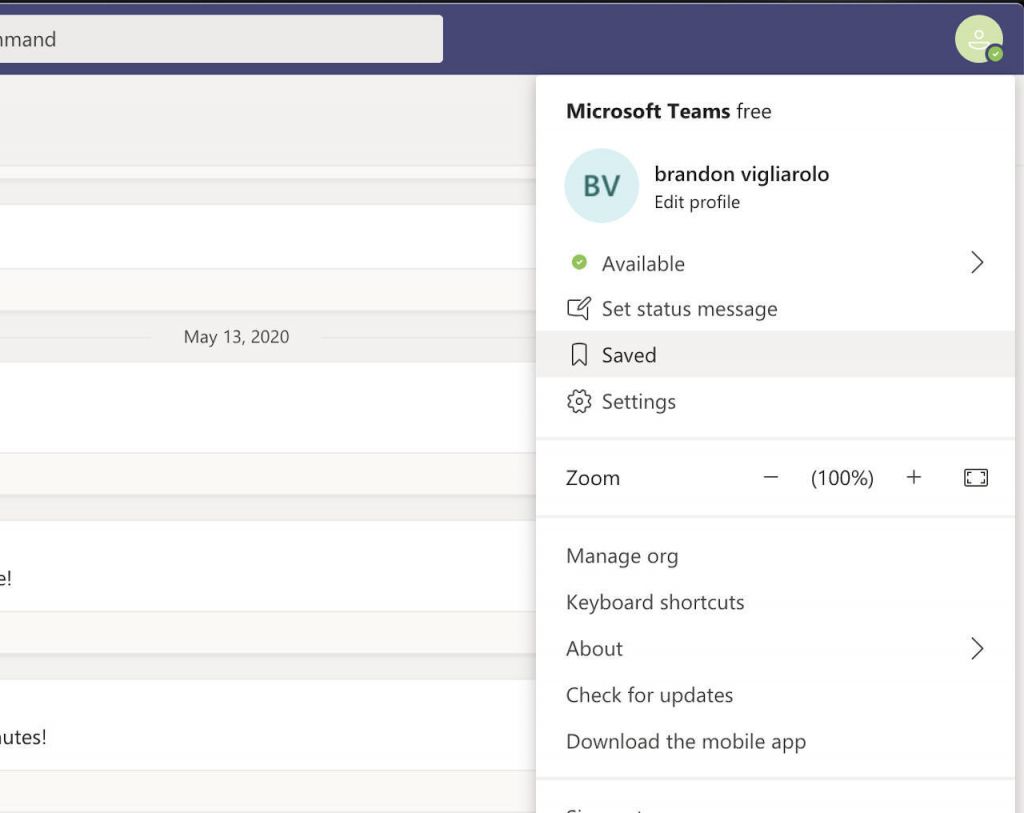Open the Set status message option
This screenshot has height=813, width=1024.
[x=689, y=309]
